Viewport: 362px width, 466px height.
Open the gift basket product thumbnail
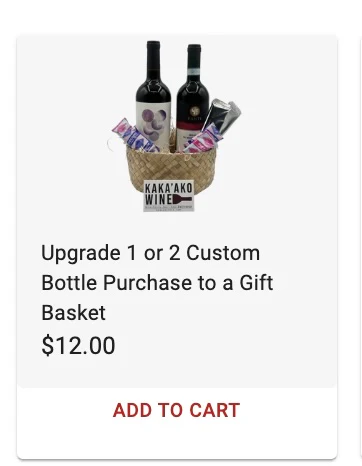click(176, 126)
